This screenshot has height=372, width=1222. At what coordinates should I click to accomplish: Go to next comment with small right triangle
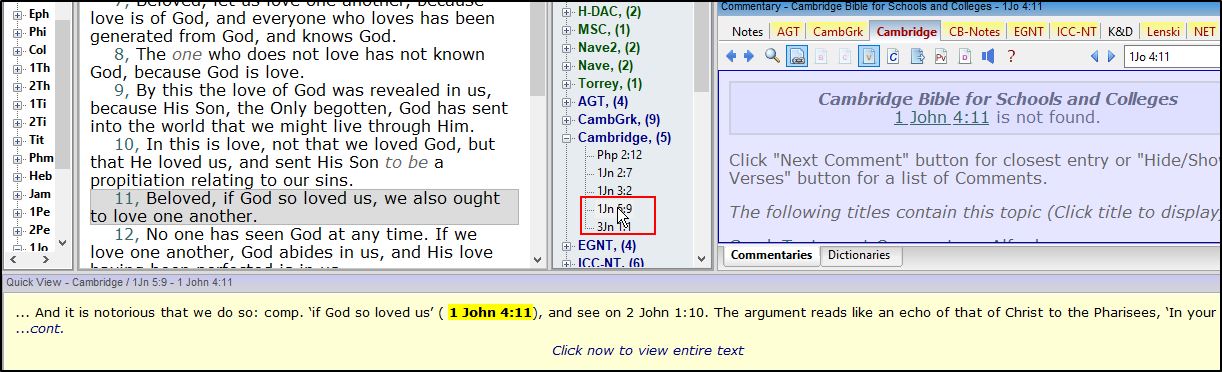1112,56
